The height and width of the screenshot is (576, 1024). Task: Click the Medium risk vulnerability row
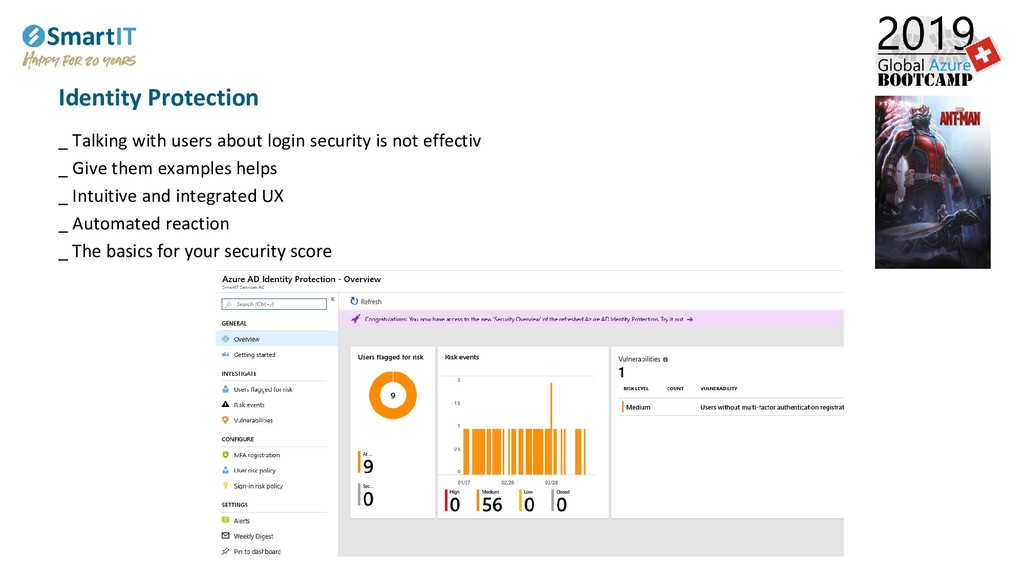[x=730, y=407]
